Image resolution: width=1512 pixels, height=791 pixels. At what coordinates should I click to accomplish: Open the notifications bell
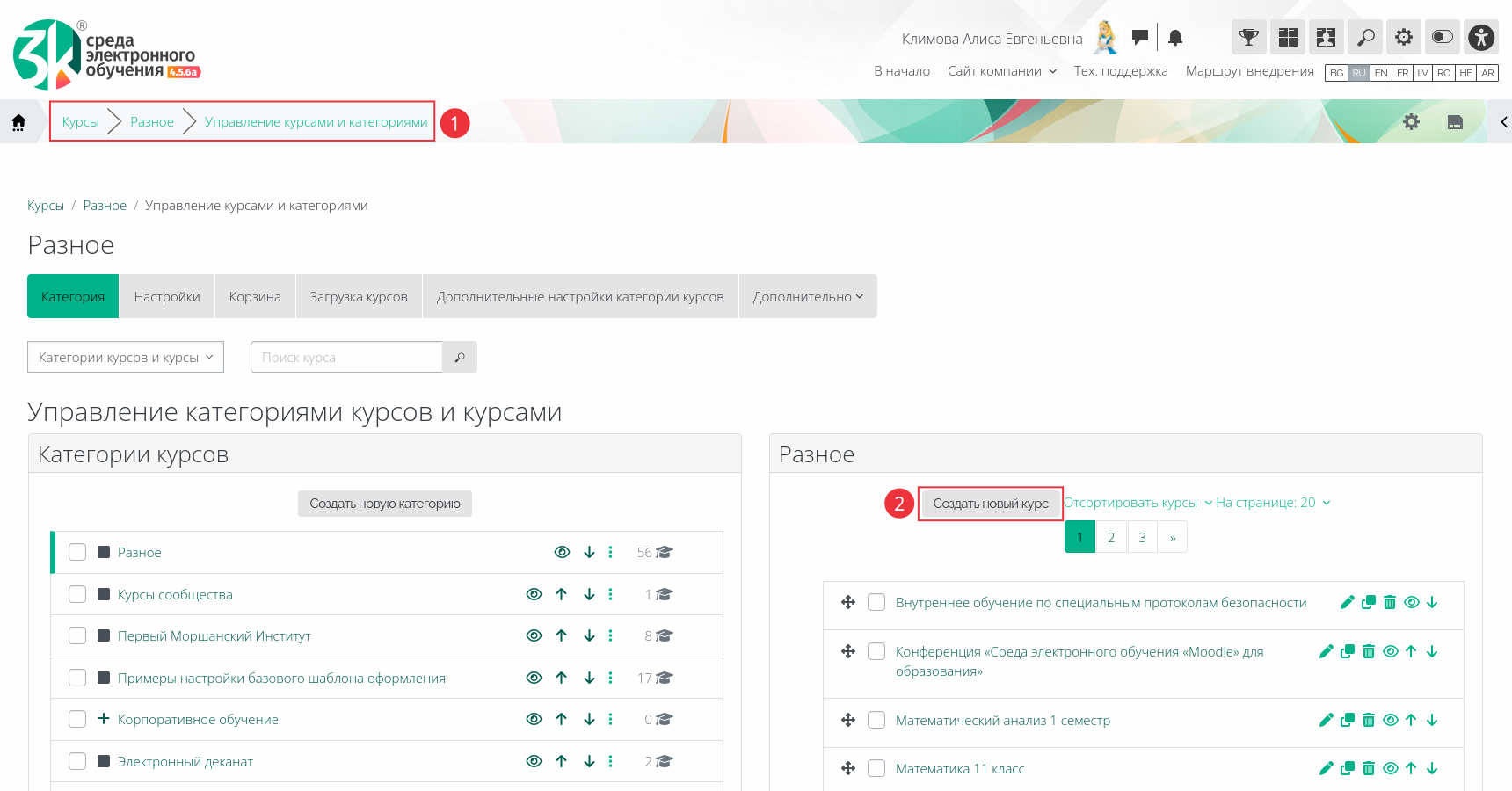click(1175, 38)
